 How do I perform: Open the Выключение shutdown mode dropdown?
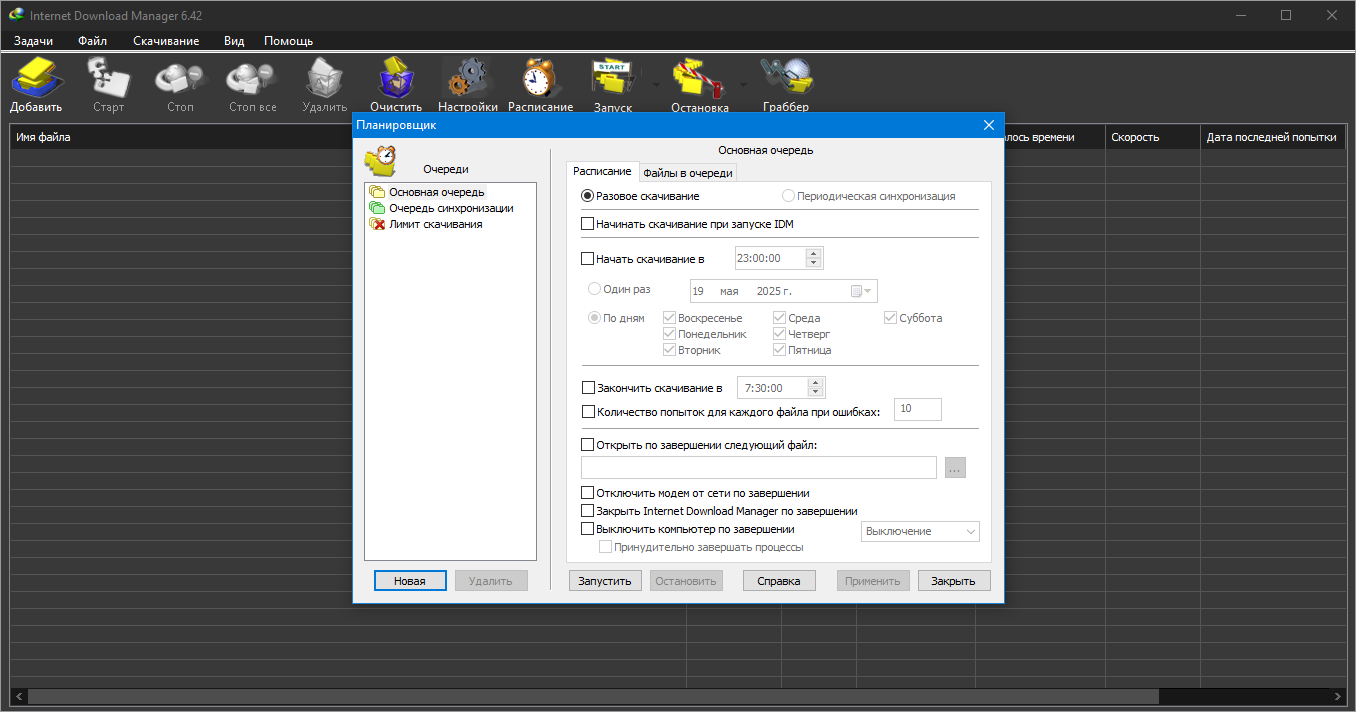tap(920, 531)
